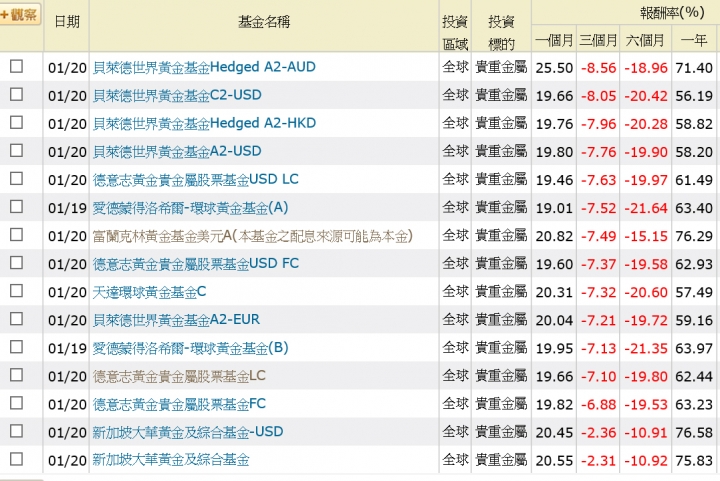Image resolution: width=720 pixels, height=481 pixels.
Task: Click the 日期 column header
Action: coord(67,22)
